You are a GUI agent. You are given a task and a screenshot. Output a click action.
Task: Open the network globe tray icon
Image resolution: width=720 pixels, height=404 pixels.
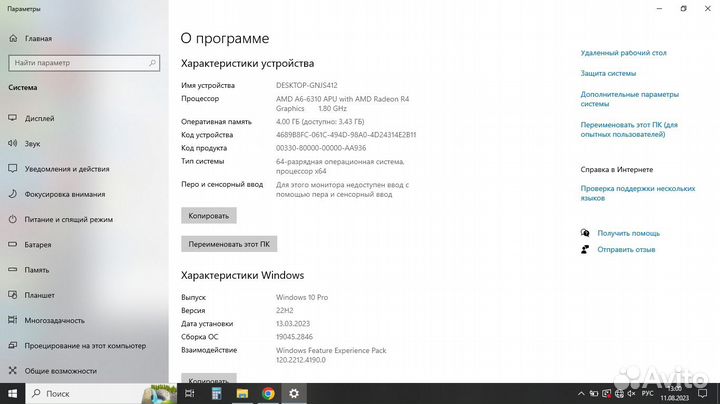619,394
